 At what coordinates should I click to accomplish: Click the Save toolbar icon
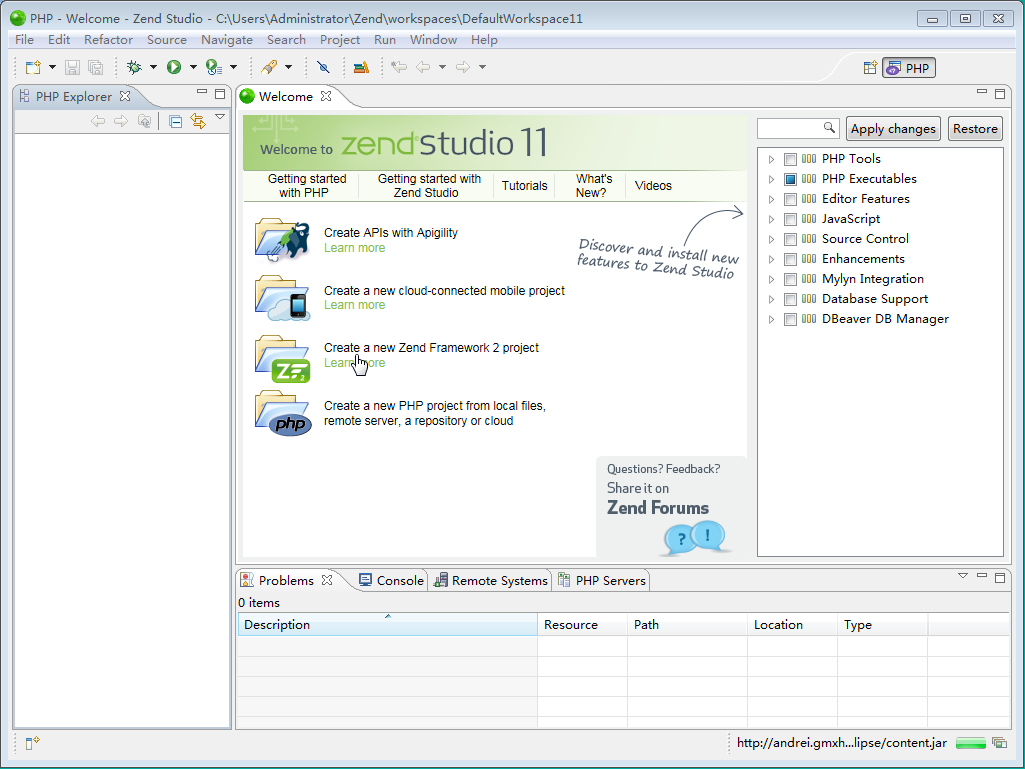pyautogui.click(x=73, y=67)
